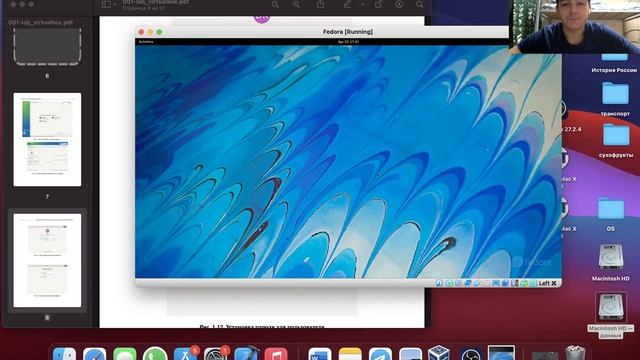Zoom in using Preview's toolbar magnifier plus
640x360 pixels.
(x=296, y=4)
